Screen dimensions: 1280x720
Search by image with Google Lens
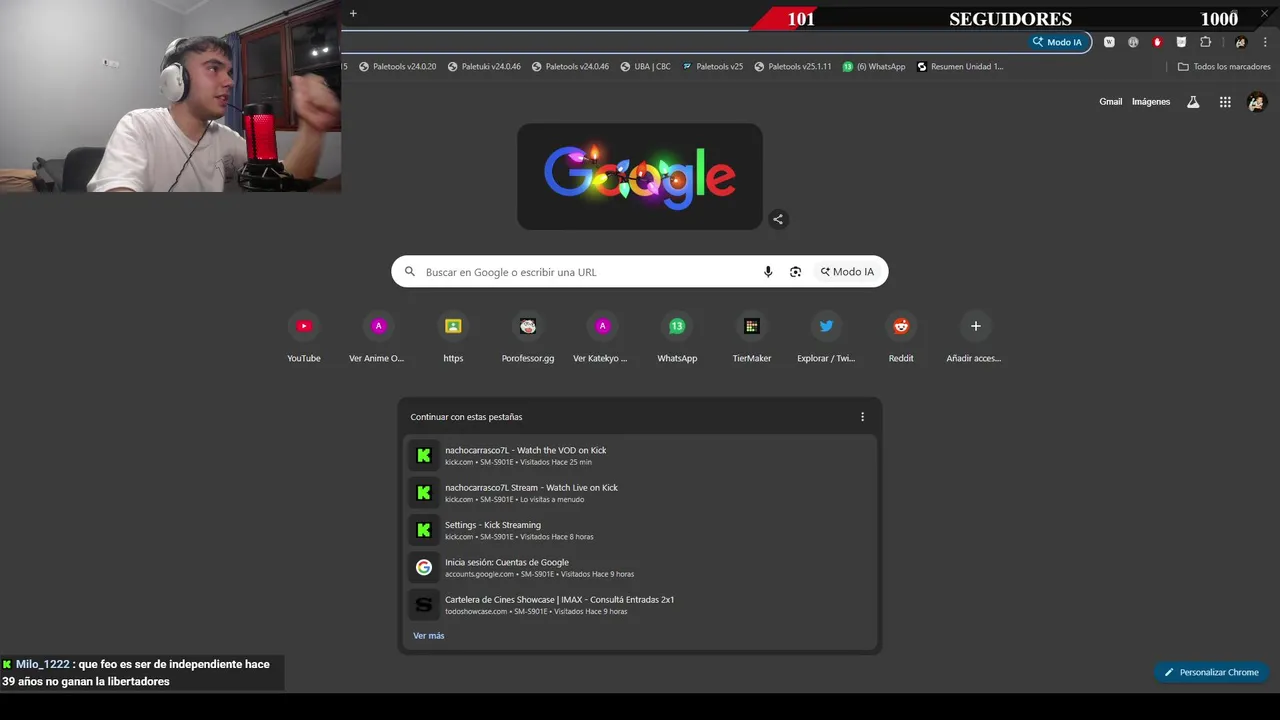point(795,272)
